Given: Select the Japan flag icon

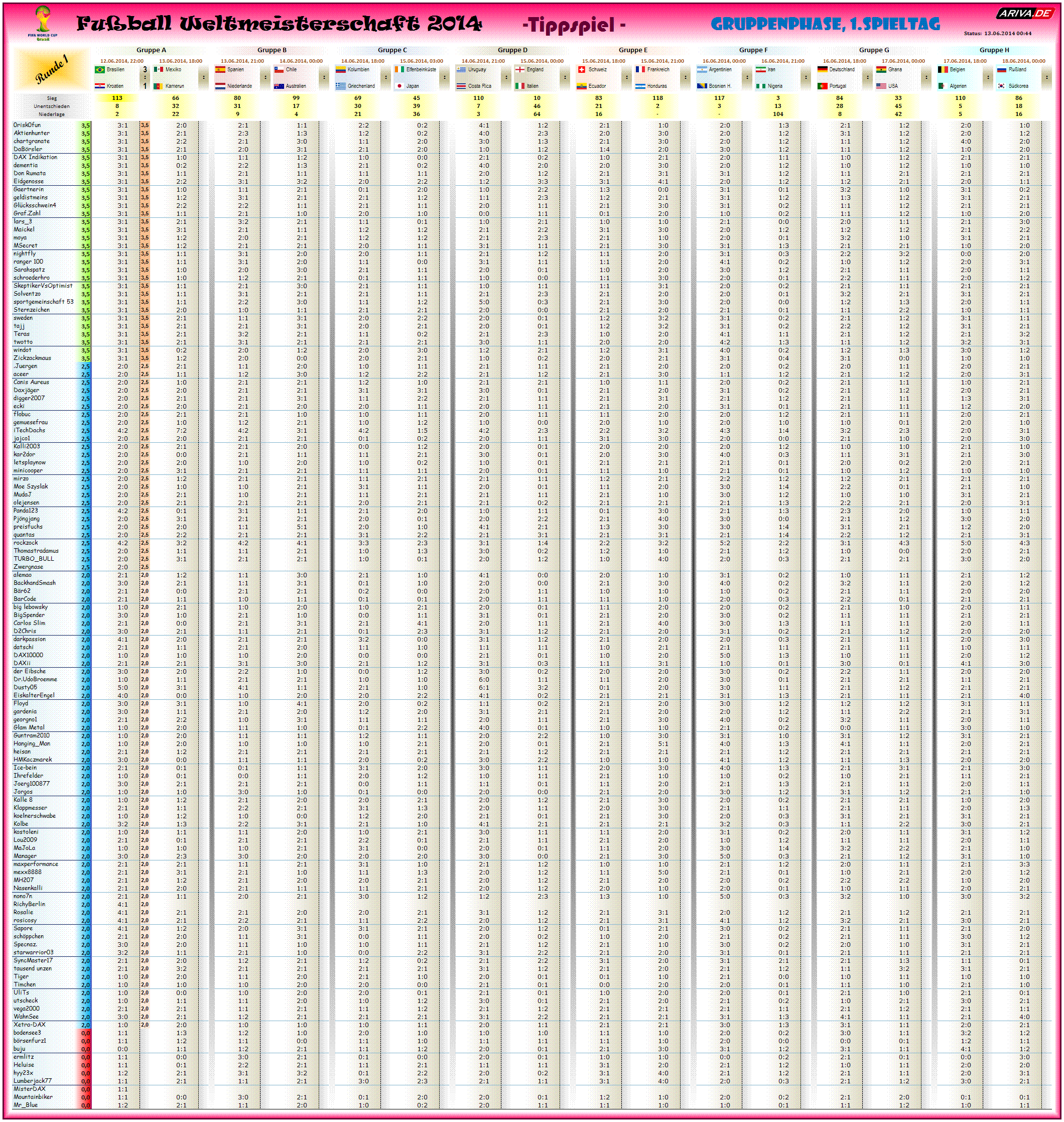Looking at the screenshot, I should pyautogui.click(x=400, y=86).
